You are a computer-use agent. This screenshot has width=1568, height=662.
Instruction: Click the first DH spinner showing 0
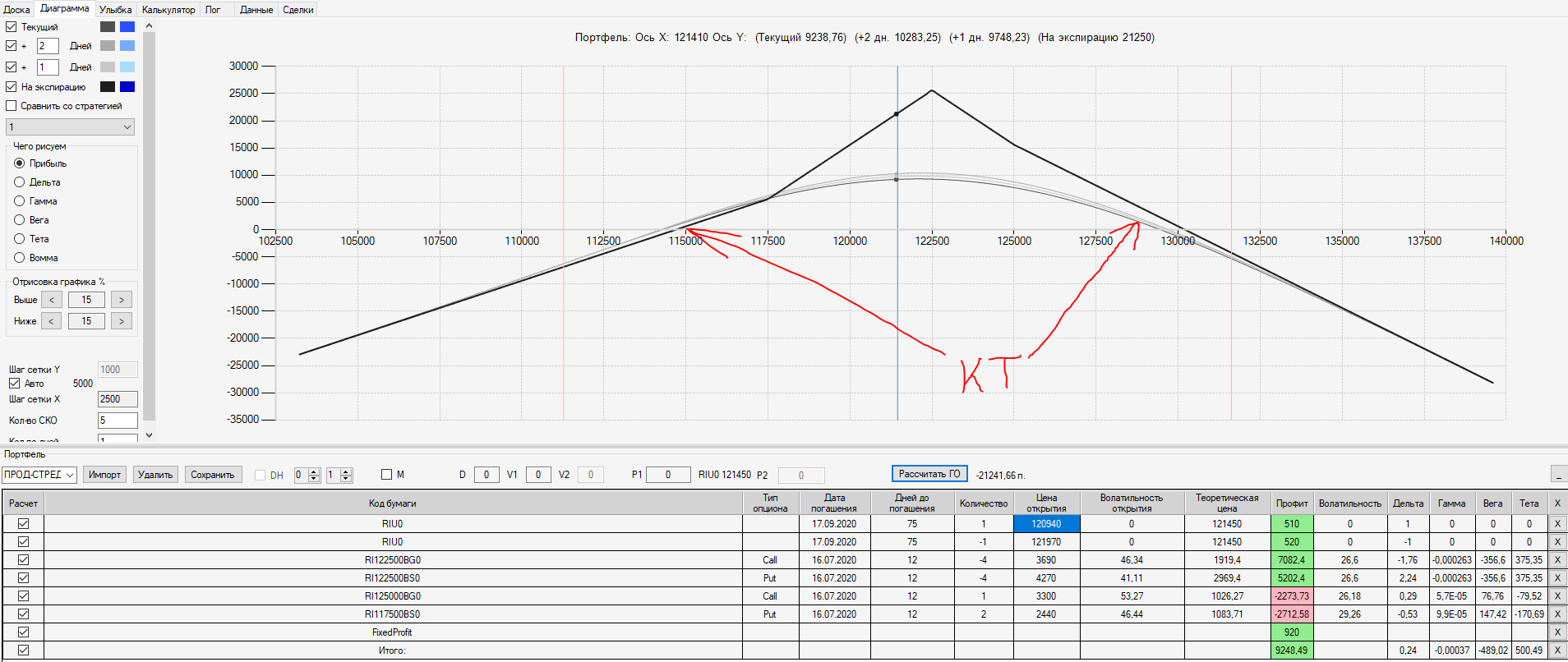(307, 475)
